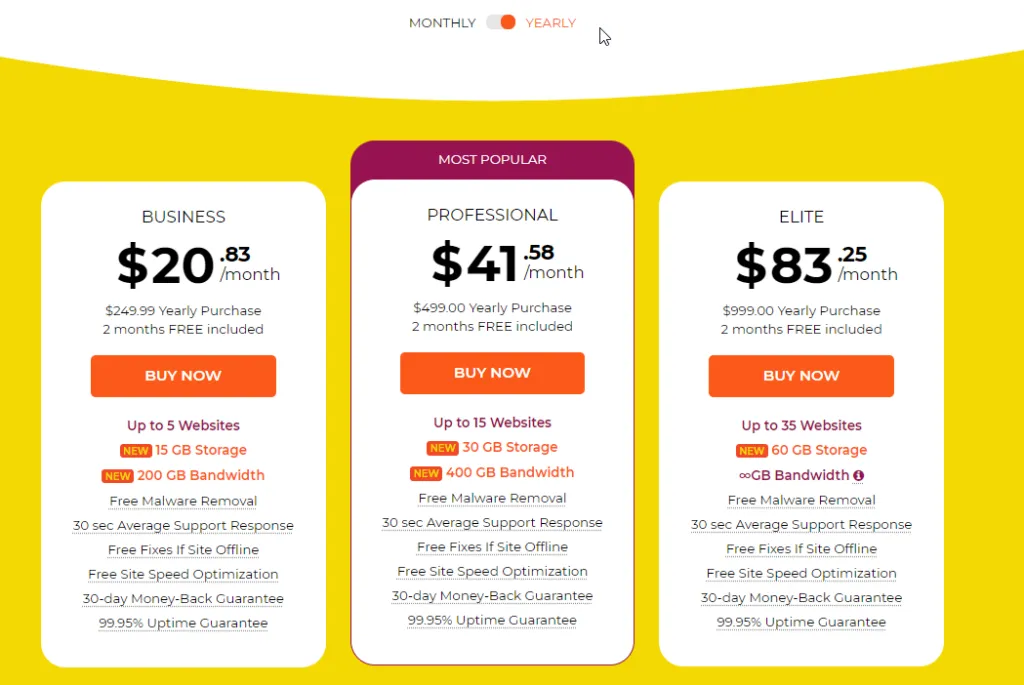
Task: Click 99.95% Uptime Guarantee in Elite plan
Action: coord(801,622)
